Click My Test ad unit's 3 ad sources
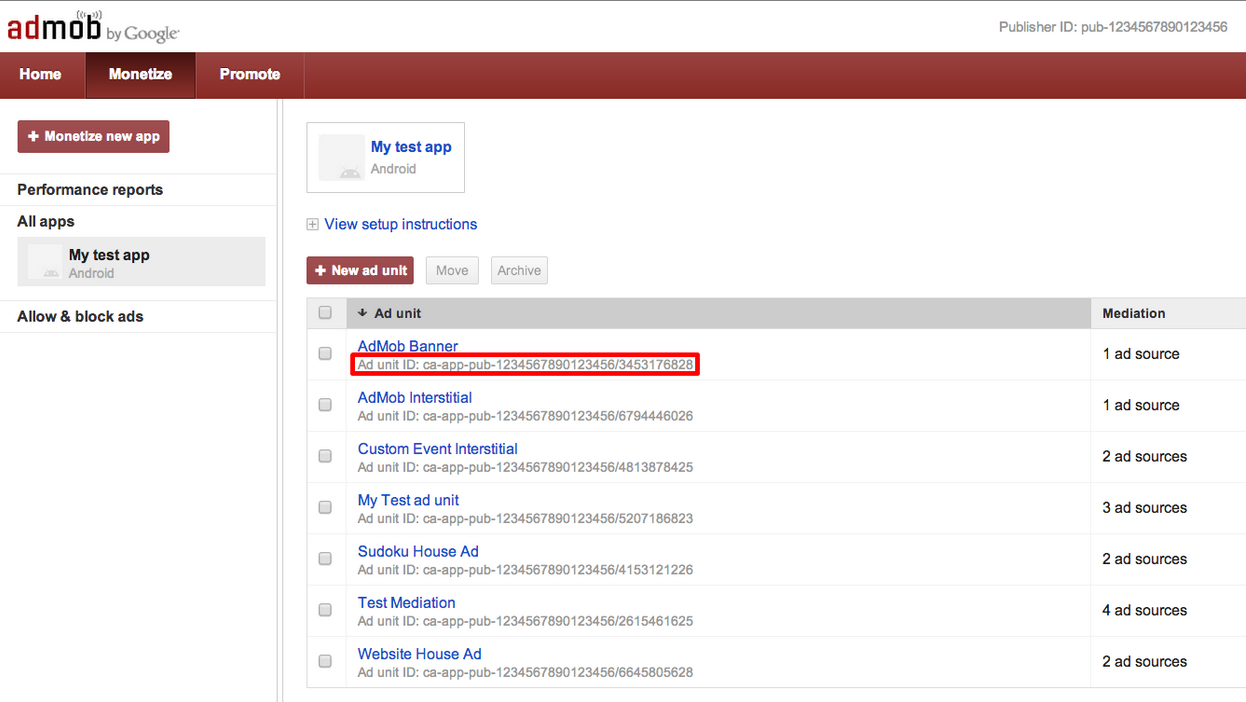Image resolution: width=1246 pixels, height=702 pixels. pos(1145,508)
